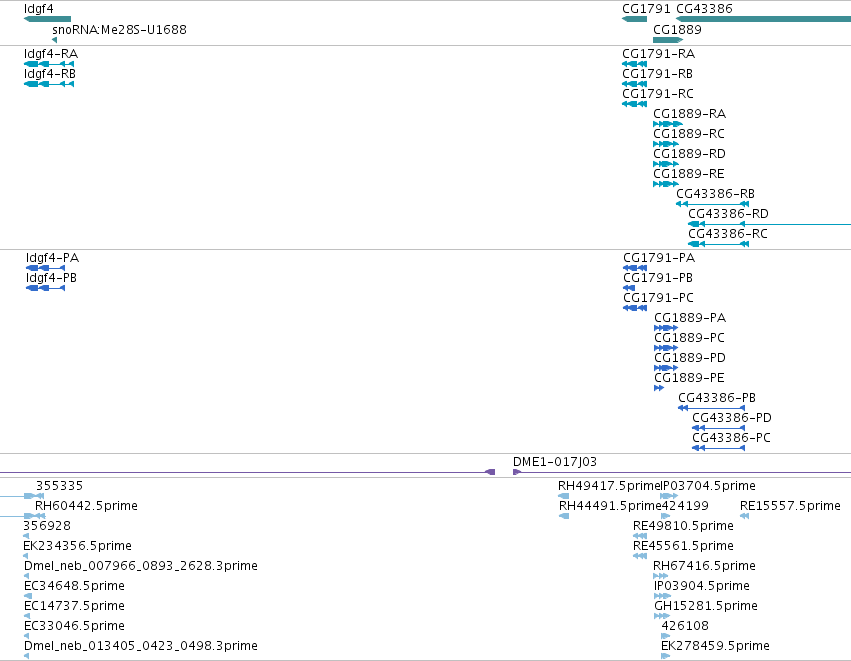The image size is (851, 661).
Task: Select the Idgf4 gene feature
Action: [39, 9]
